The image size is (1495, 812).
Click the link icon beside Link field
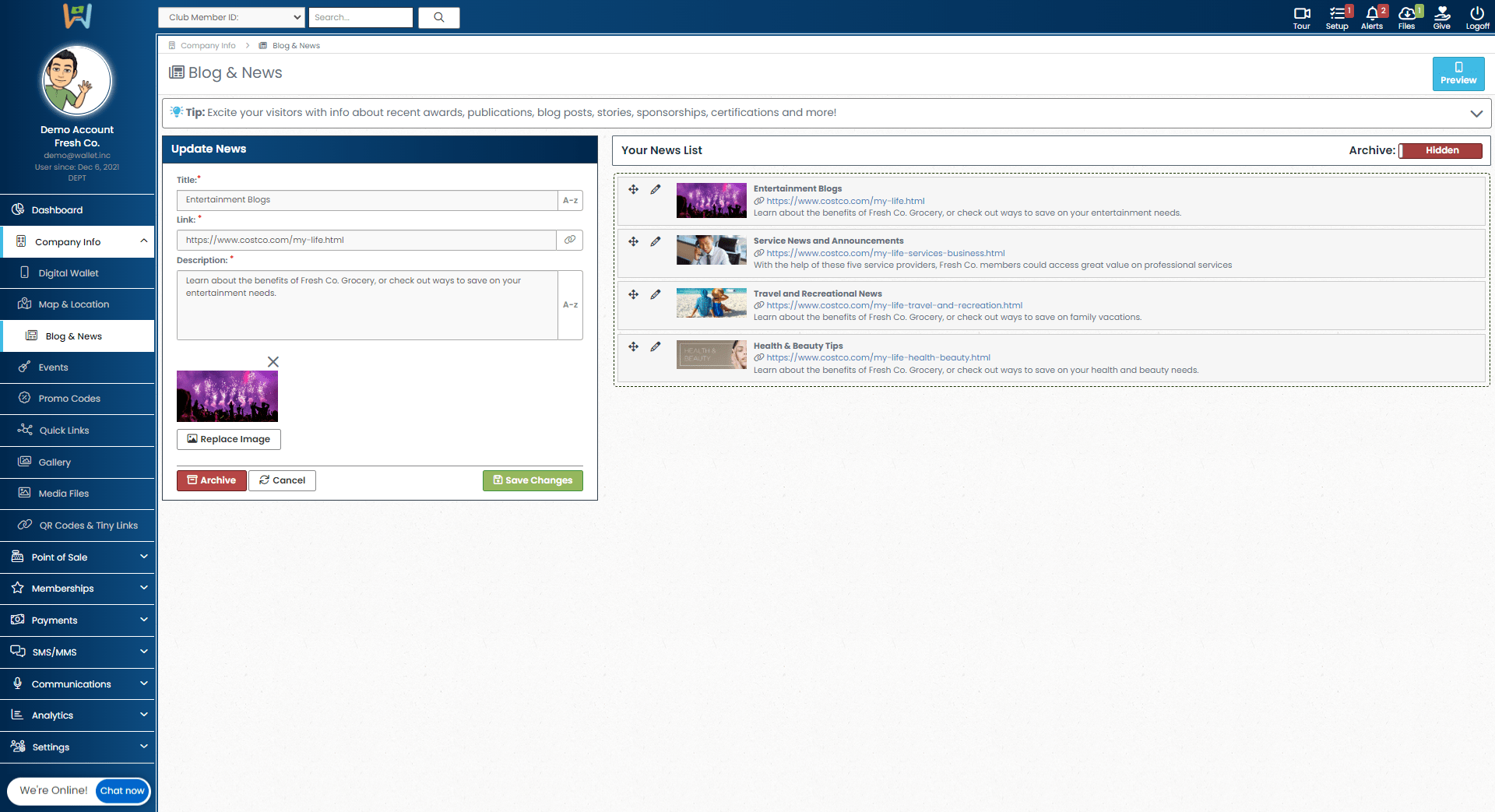(570, 240)
